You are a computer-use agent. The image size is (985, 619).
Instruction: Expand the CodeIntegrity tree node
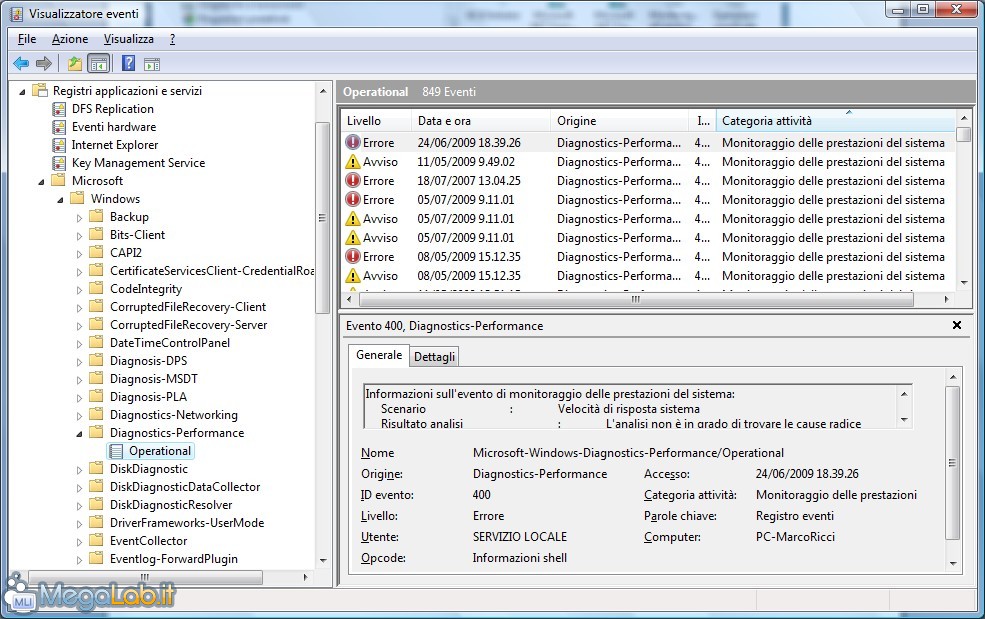(x=79, y=290)
